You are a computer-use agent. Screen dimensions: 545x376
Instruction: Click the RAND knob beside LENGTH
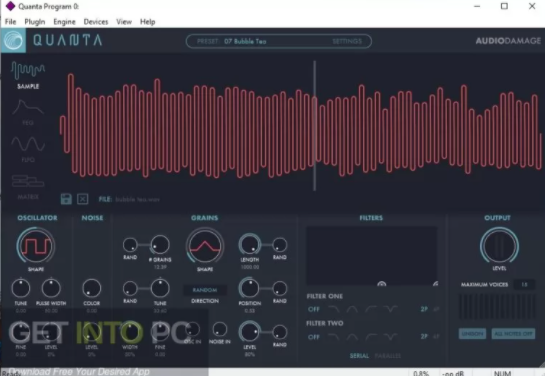(x=279, y=245)
